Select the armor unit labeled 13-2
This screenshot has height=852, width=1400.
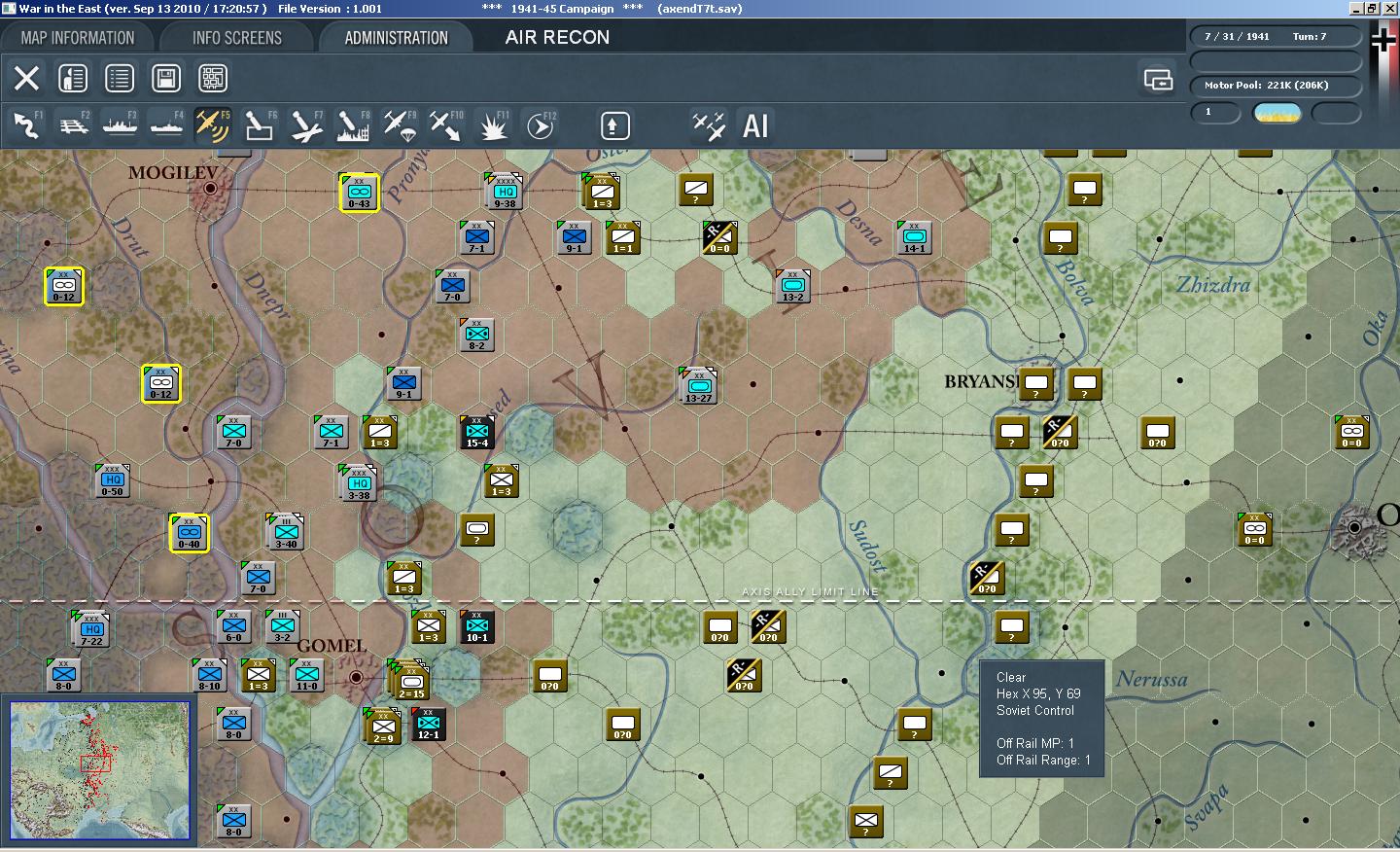tap(792, 286)
